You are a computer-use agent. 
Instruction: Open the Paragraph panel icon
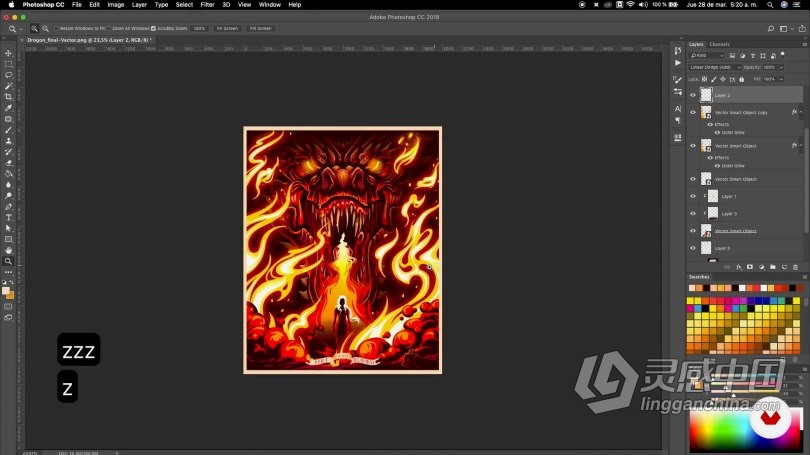pos(678,120)
